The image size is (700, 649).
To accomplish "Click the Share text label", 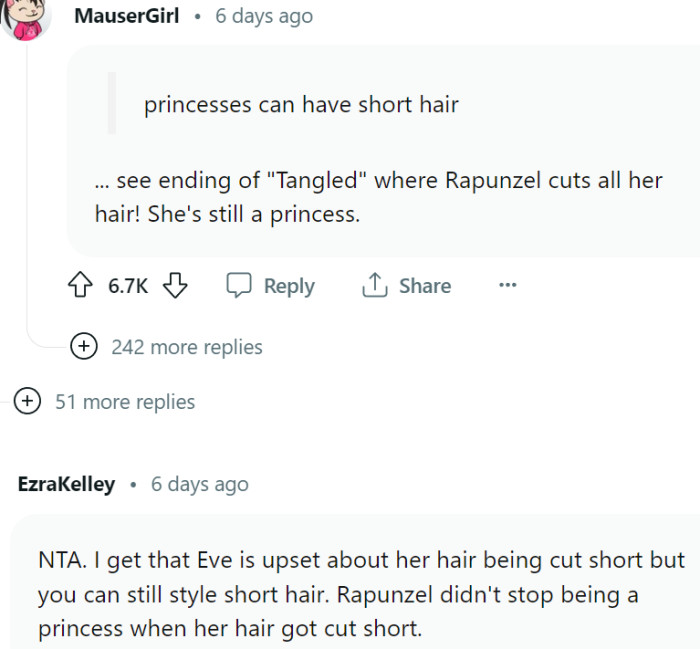I will point(424,286).
